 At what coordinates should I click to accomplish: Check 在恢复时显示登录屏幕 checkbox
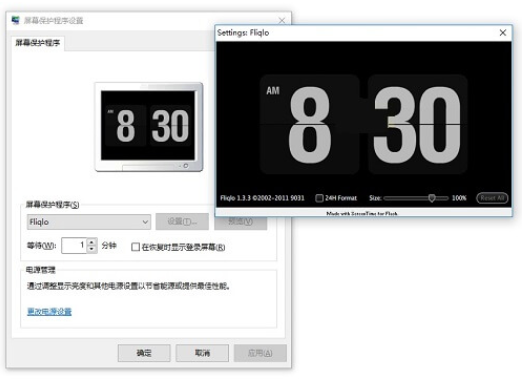pos(135,247)
